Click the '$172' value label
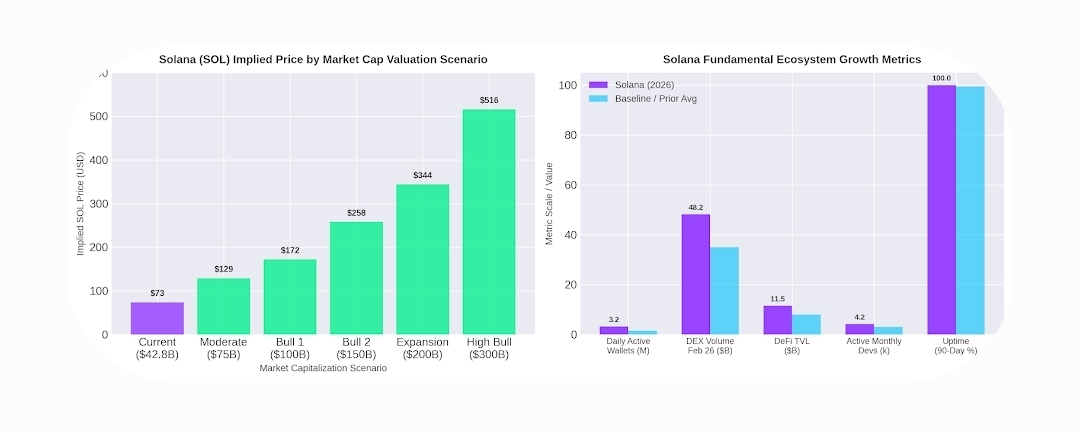Screen dimensions: 1080x431 pyautogui.click(x=290, y=251)
